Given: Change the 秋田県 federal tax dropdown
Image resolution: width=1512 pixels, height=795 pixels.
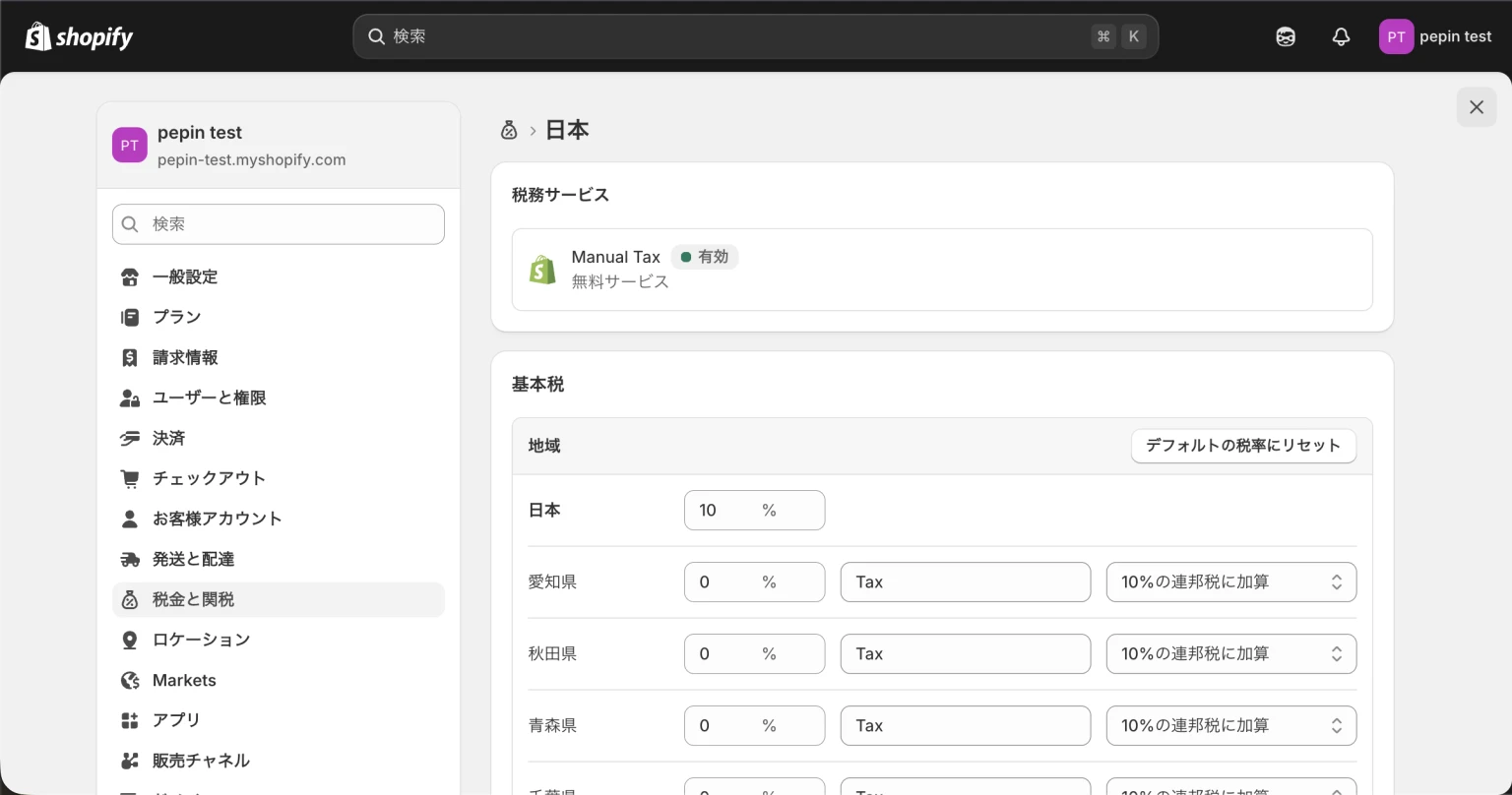Looking at the screenshot, I should pos(1230,653).
